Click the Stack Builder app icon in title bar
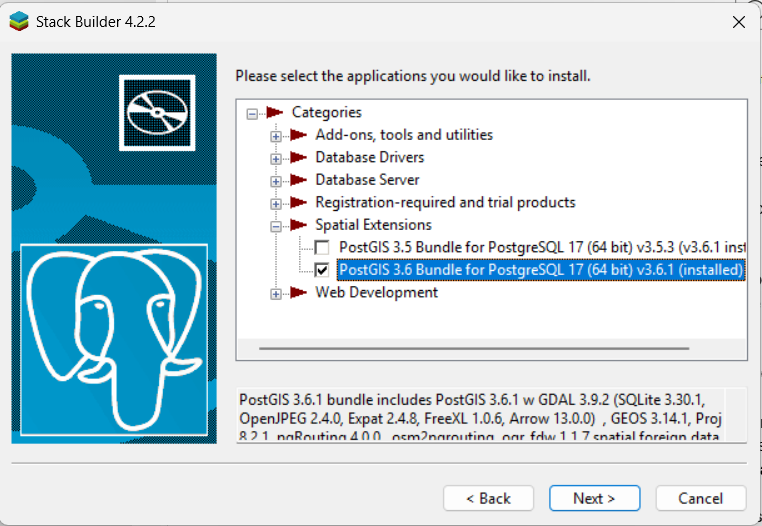 click(19, 21)
